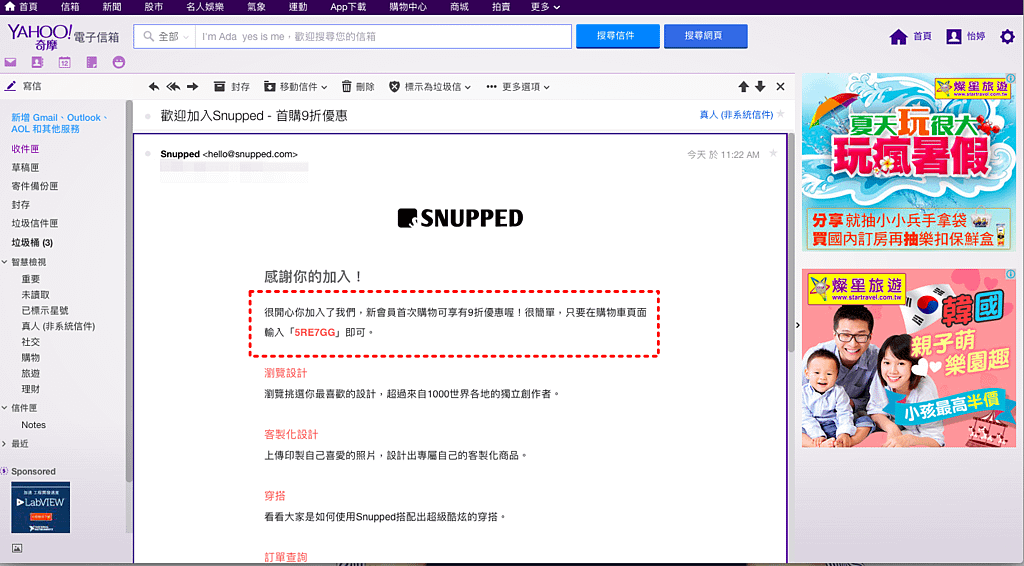Open the calendar icon under Yahoo logo
The width and height of the screenshot is (1024, 566).
point(64,63)
